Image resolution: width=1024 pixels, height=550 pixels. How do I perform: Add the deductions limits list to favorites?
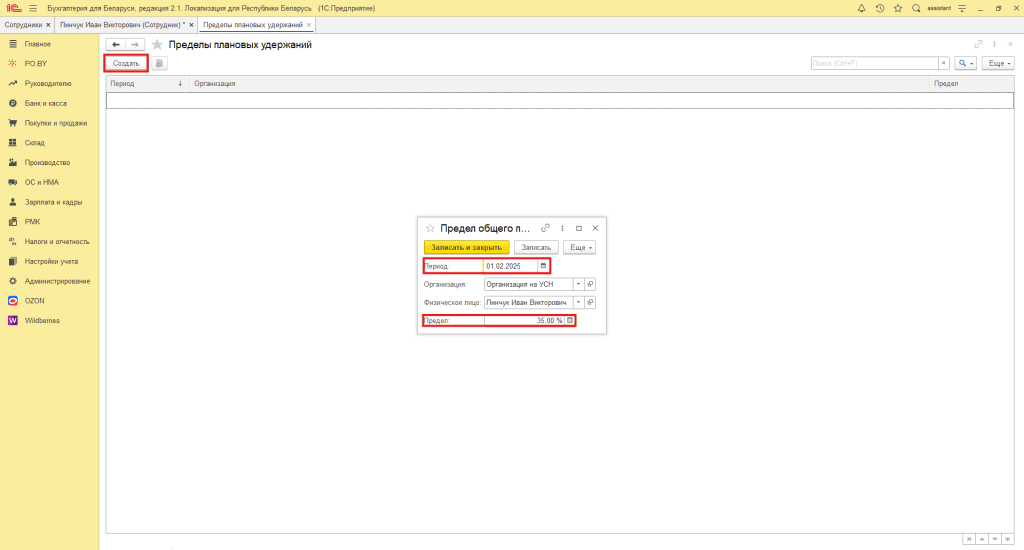click(x=157, y=44)
